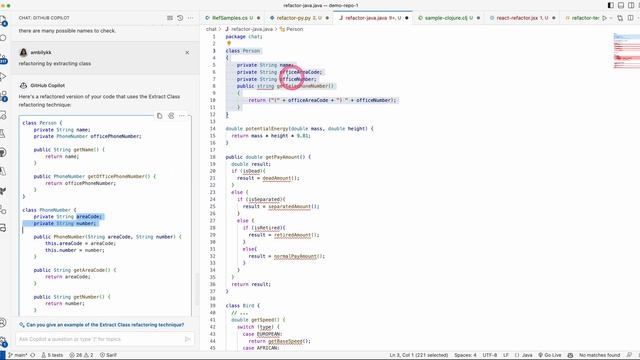Open the Testing flask view
This screenshot has width=640, height=360.
tap(3, 133)
